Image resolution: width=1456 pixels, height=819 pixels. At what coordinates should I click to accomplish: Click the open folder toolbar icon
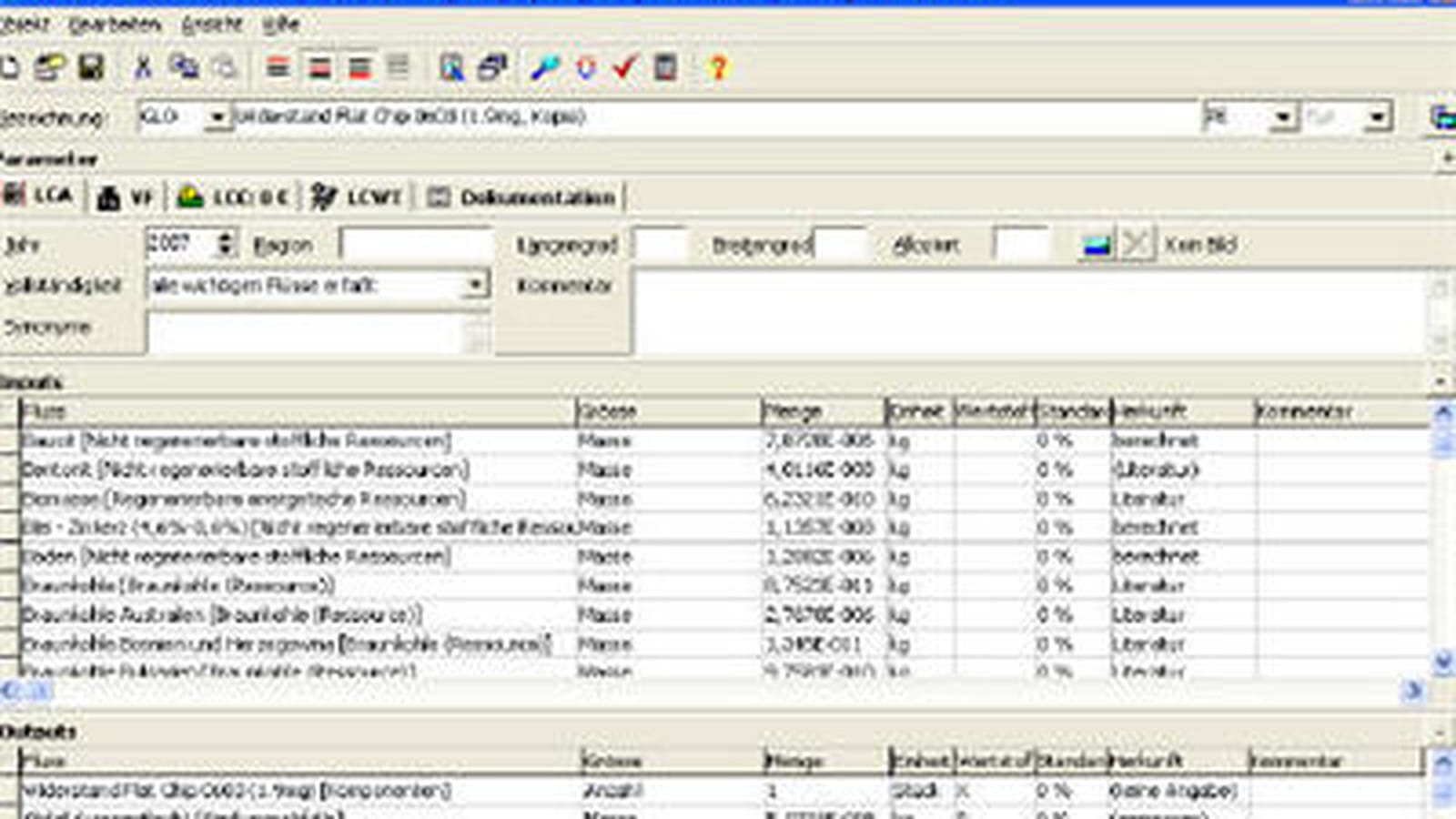[50, 67]
